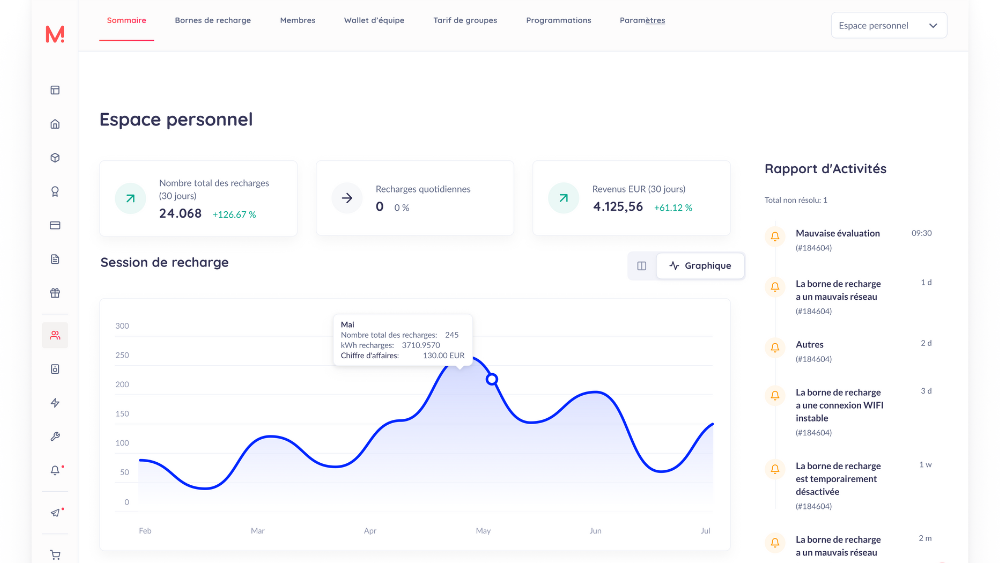Open the Mauvaise évaluation activity entry

pos(848,240)
